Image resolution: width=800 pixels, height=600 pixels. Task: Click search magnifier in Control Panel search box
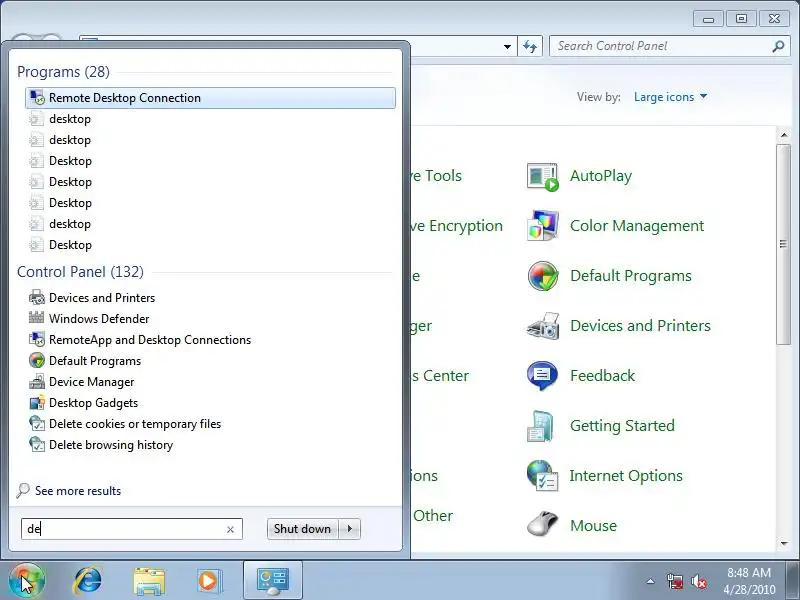[x=778, y=46]
